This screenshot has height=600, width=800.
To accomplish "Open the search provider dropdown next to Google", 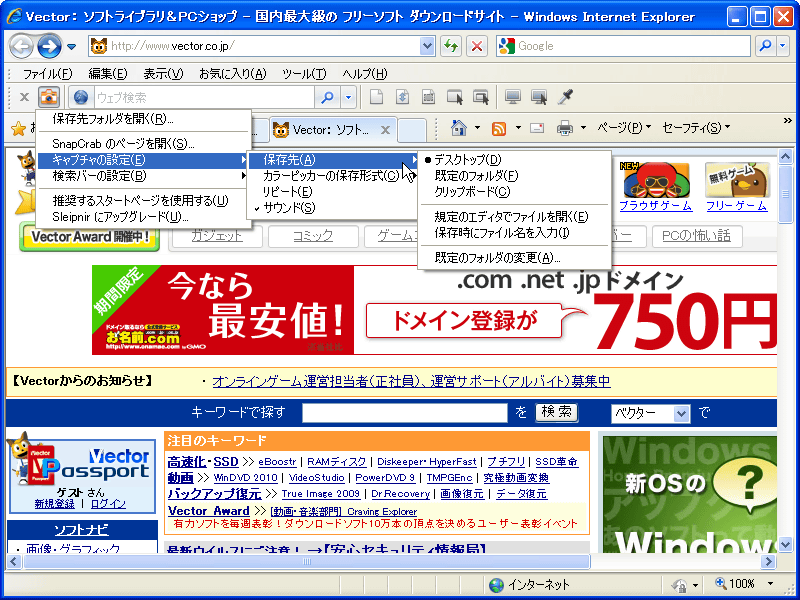I will pos(783,46).
